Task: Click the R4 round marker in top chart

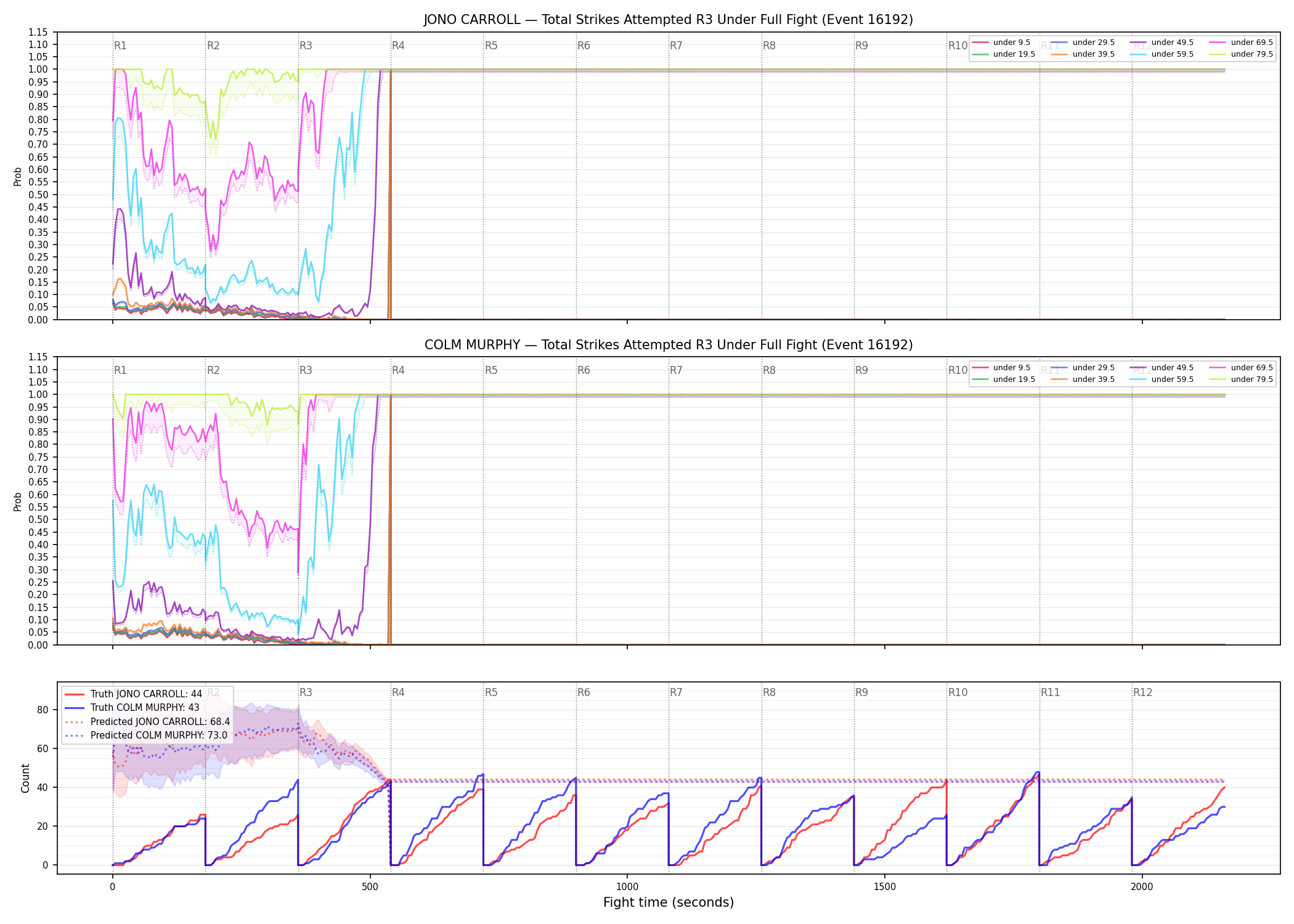Action: tap(398, 46)
